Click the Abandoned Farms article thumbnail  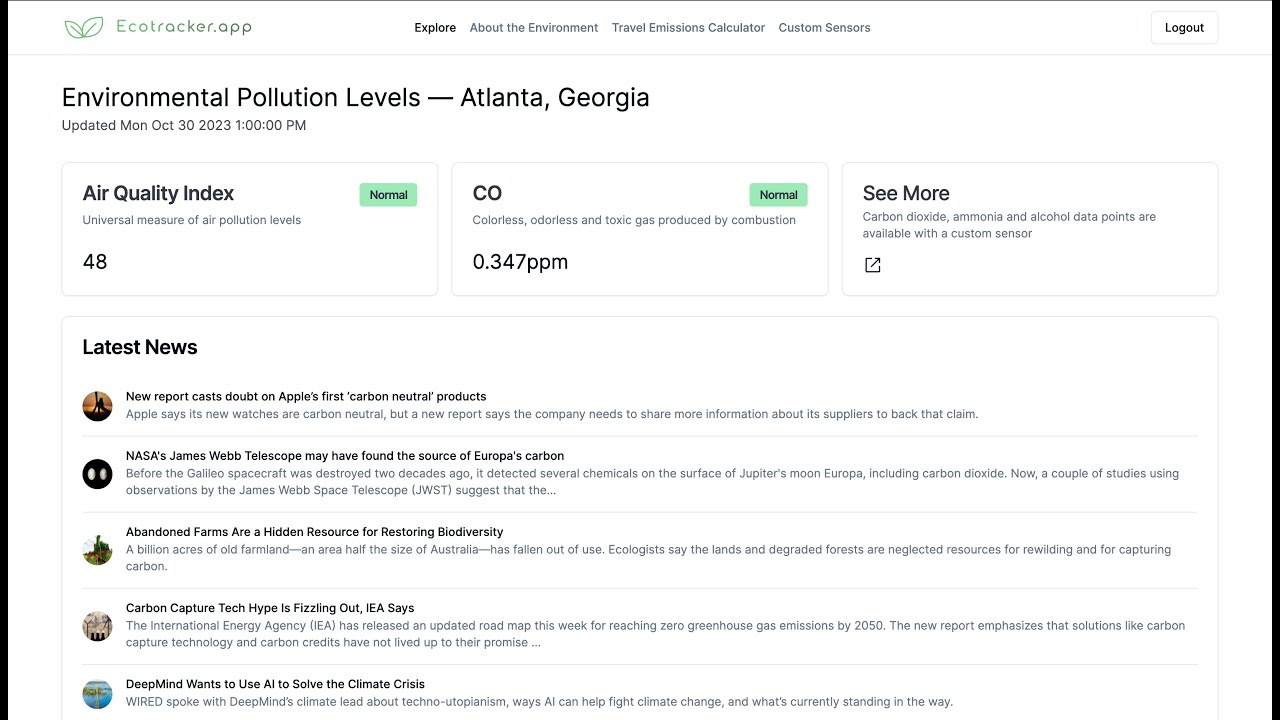[97, 550]
